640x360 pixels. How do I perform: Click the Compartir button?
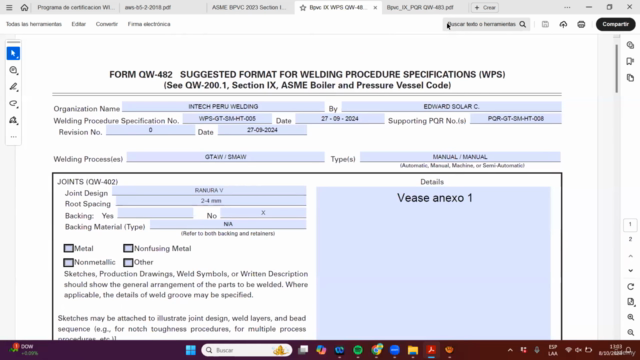(616, 24)
